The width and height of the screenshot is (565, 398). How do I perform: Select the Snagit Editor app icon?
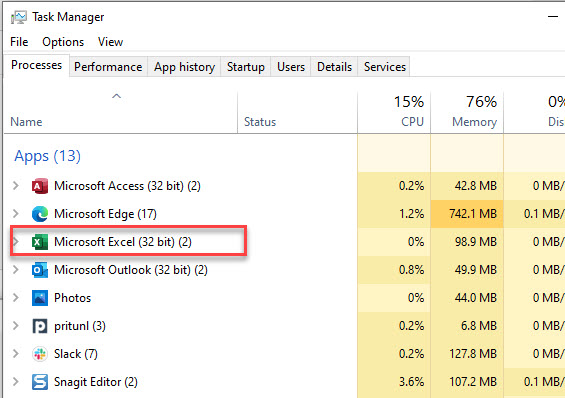click(40, 382)
